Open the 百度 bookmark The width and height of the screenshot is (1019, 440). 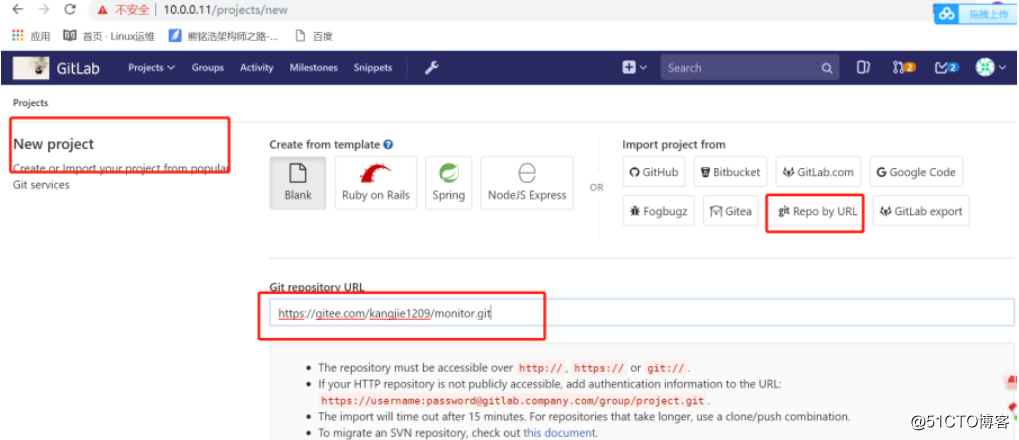pos(314,36)
